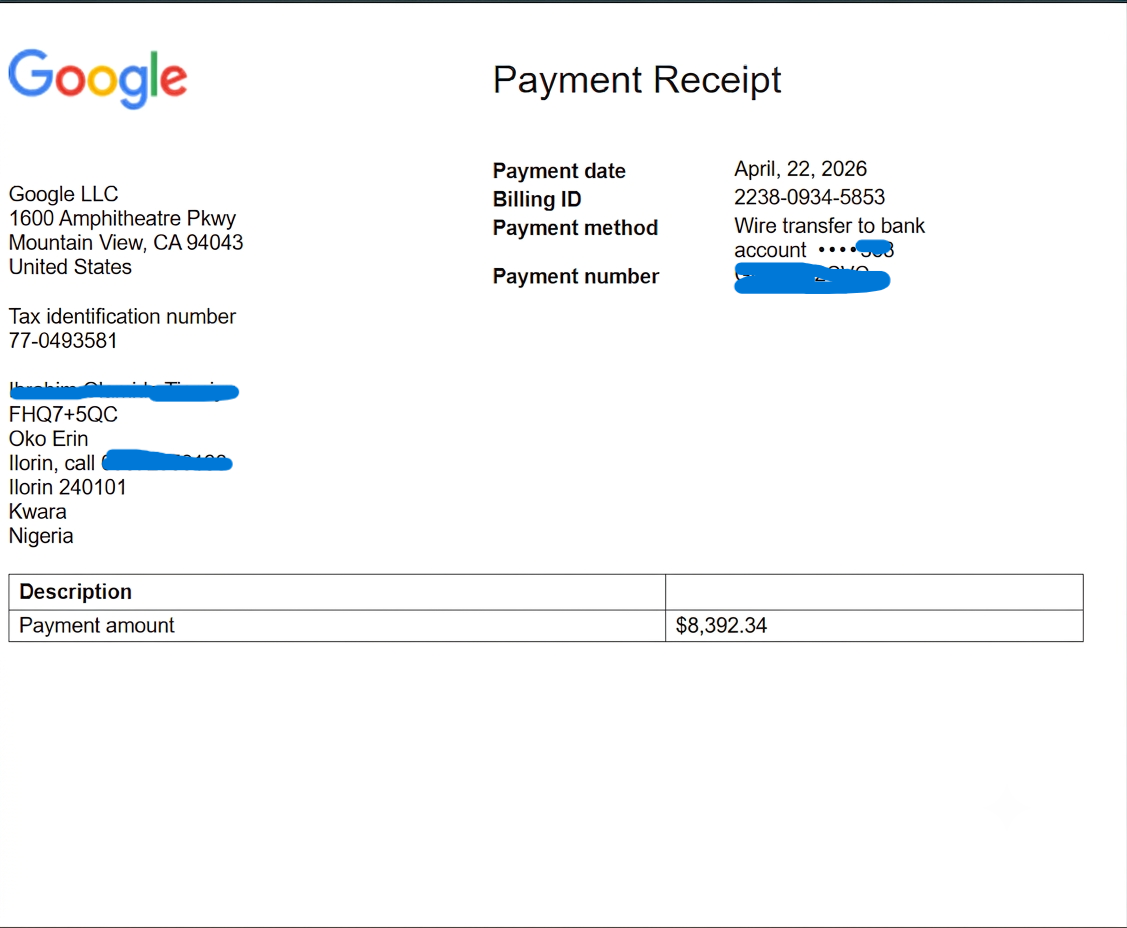Click the Description table header
1127x928 pixels.
75,592
